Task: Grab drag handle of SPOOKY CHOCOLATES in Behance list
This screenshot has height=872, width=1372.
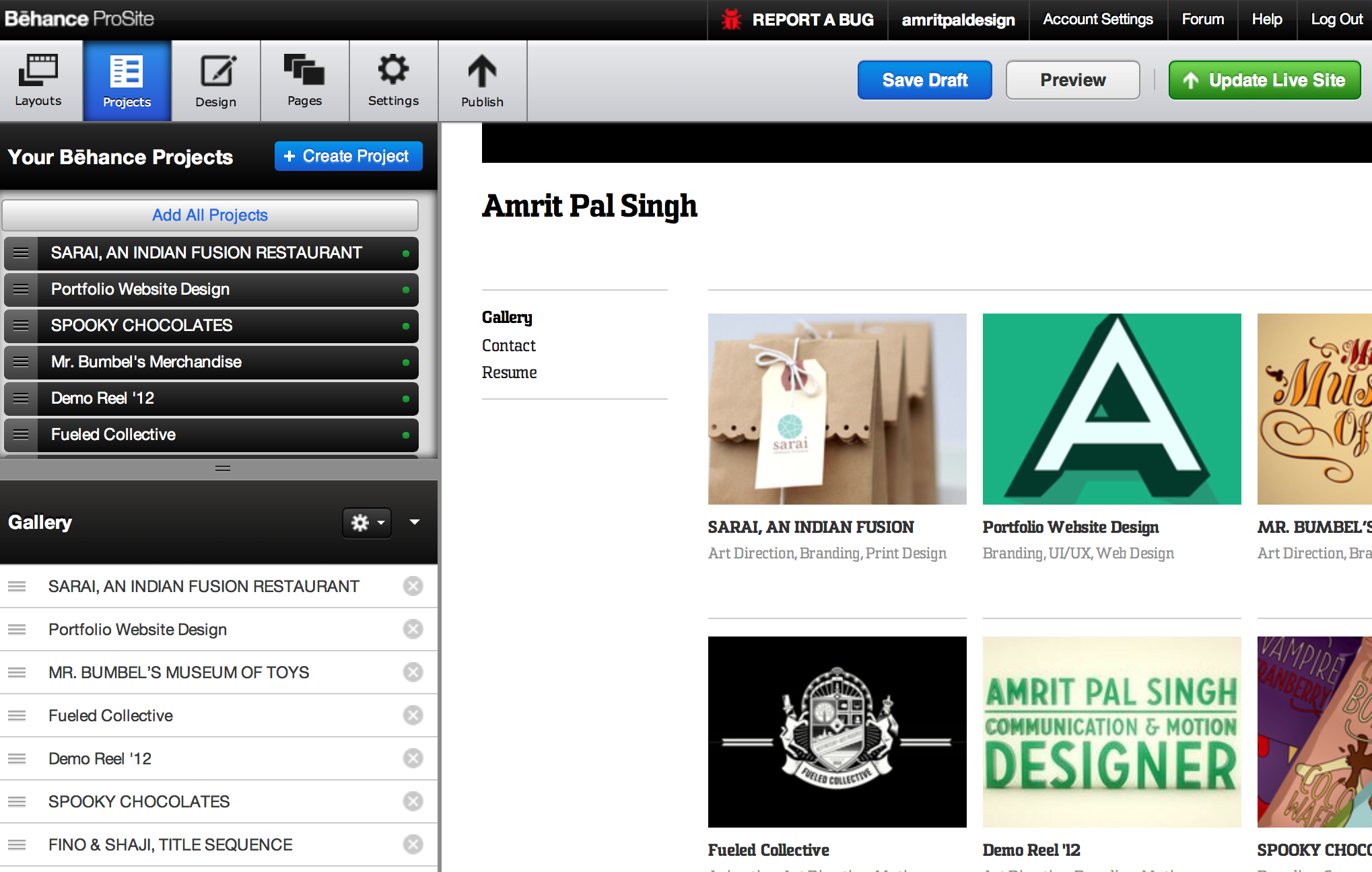Action: point(21,326)
